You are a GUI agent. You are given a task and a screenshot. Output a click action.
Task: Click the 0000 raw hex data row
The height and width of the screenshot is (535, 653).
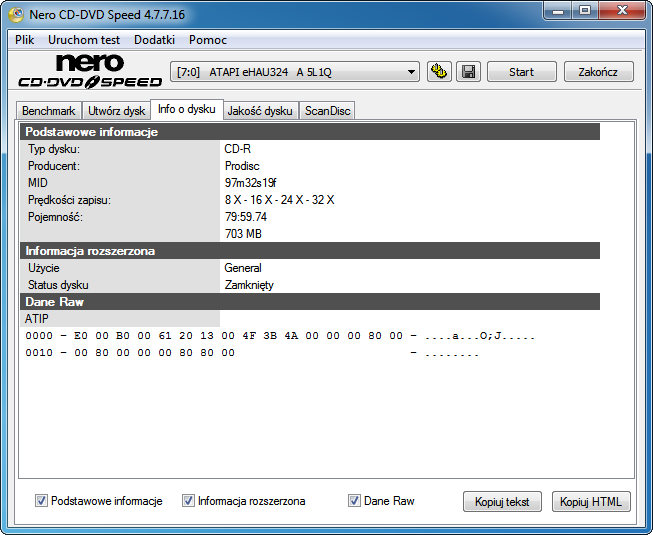[x=280, y=336]
